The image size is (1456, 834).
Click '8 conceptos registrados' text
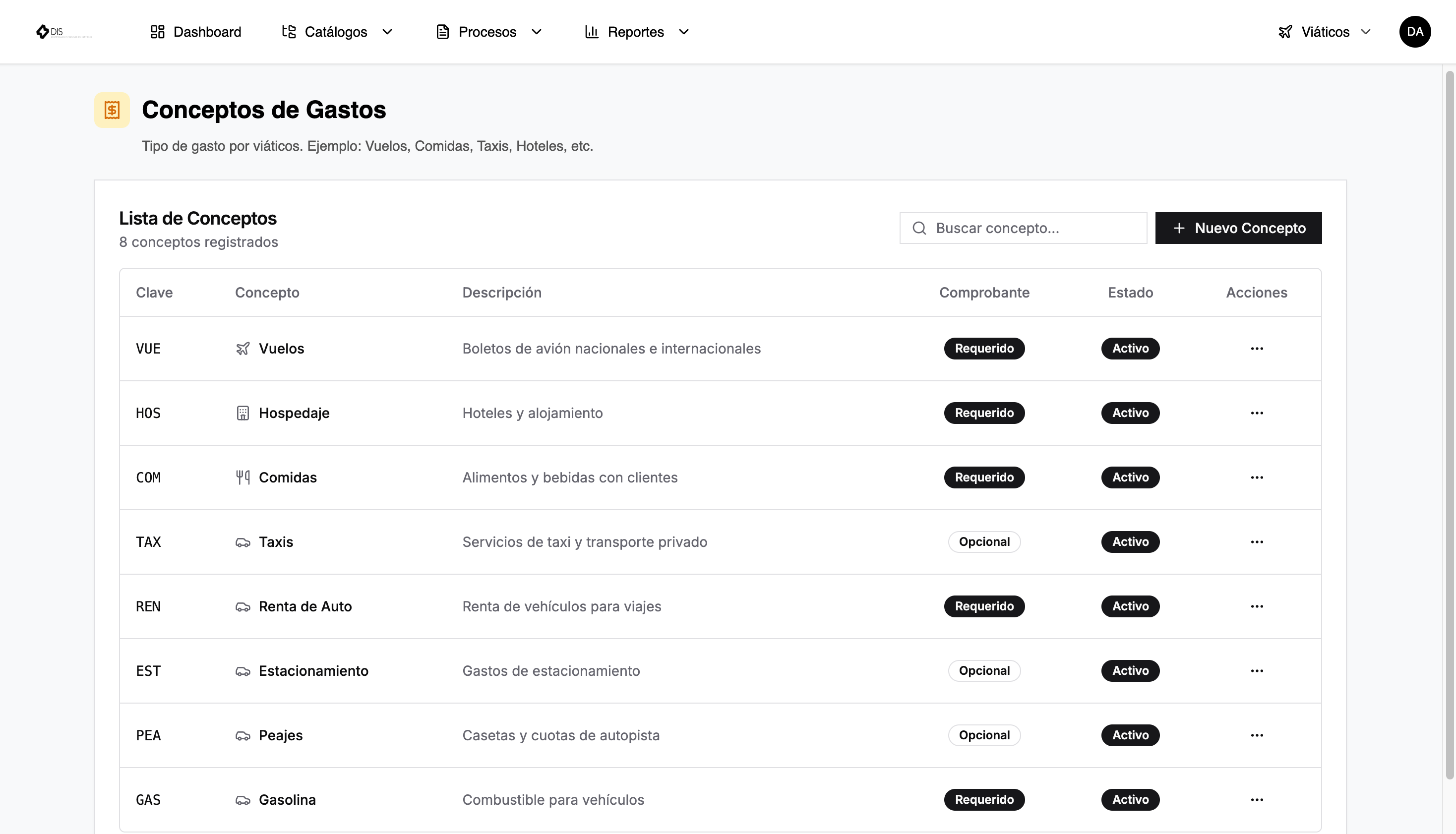198,242
